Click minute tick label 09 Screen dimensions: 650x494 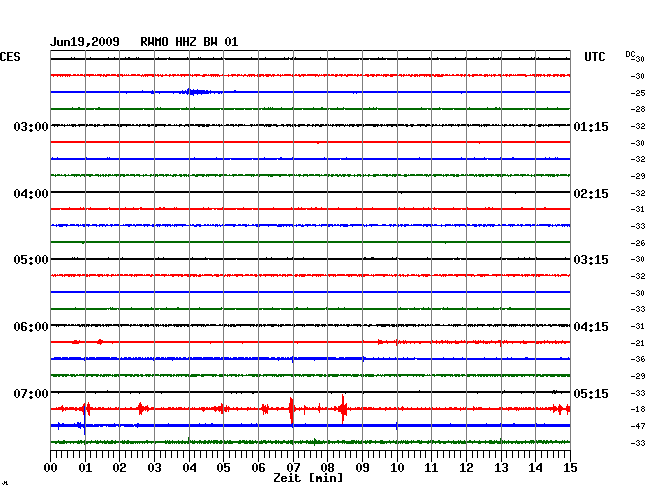click(x=362, y=467)
